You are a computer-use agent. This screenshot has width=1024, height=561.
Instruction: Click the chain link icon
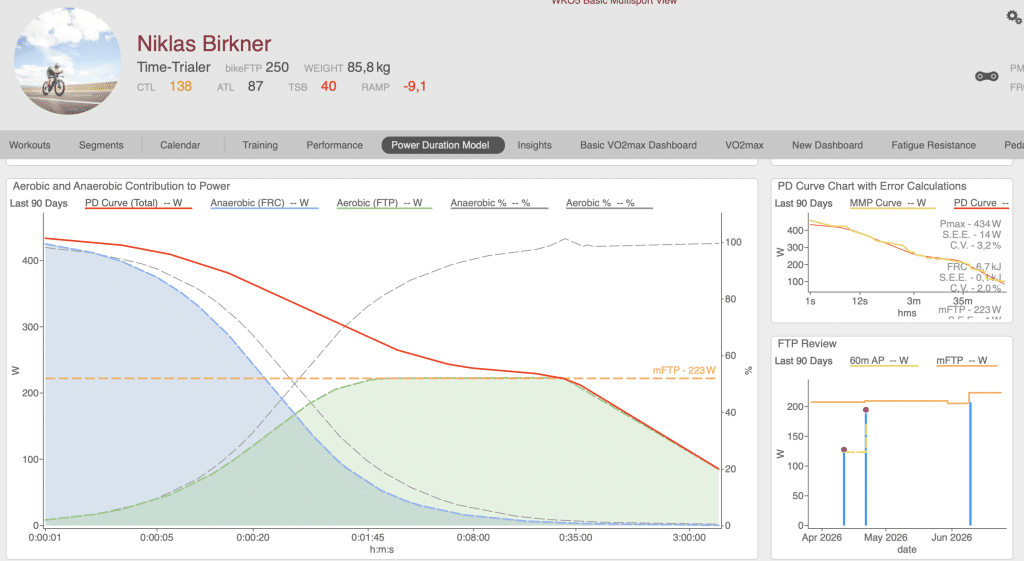point(986,76)
